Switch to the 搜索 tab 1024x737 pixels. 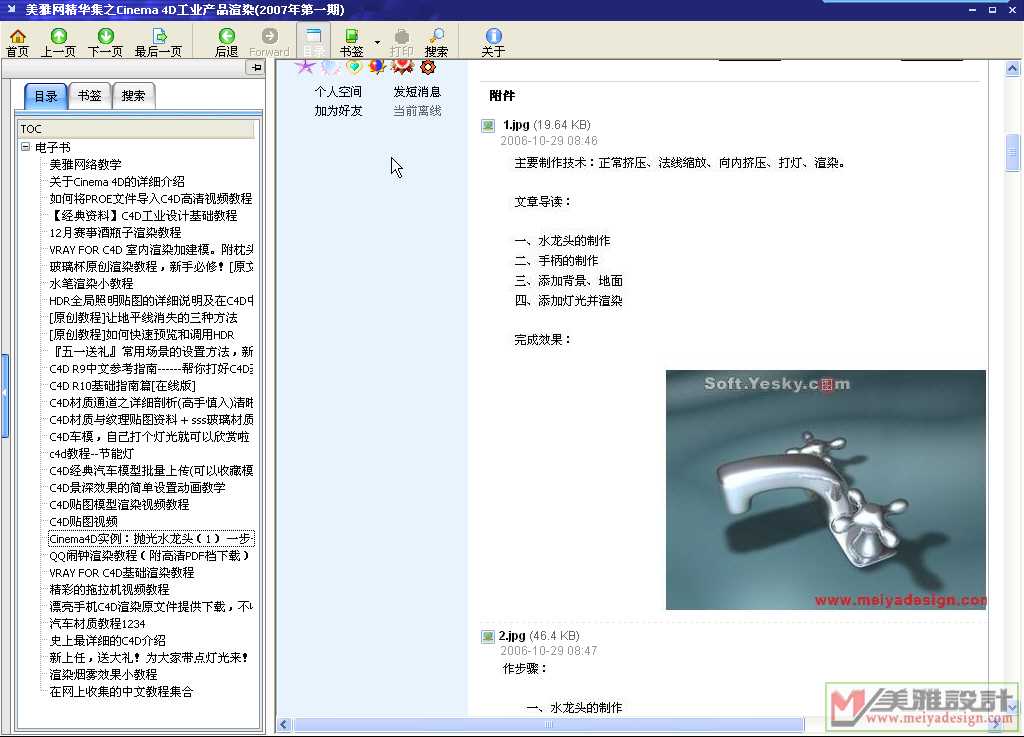point(133,95)
